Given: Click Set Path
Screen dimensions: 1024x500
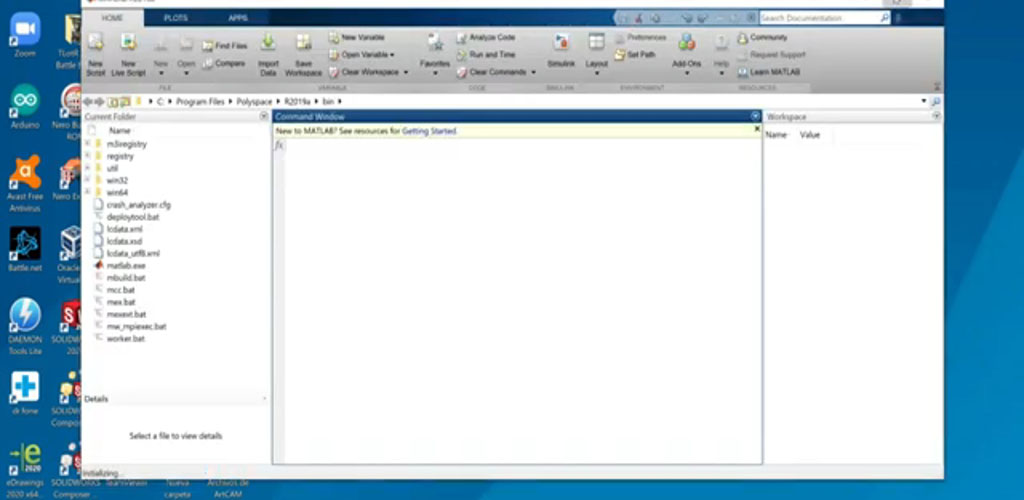Looking at the screenshot, I should point(635,55).
